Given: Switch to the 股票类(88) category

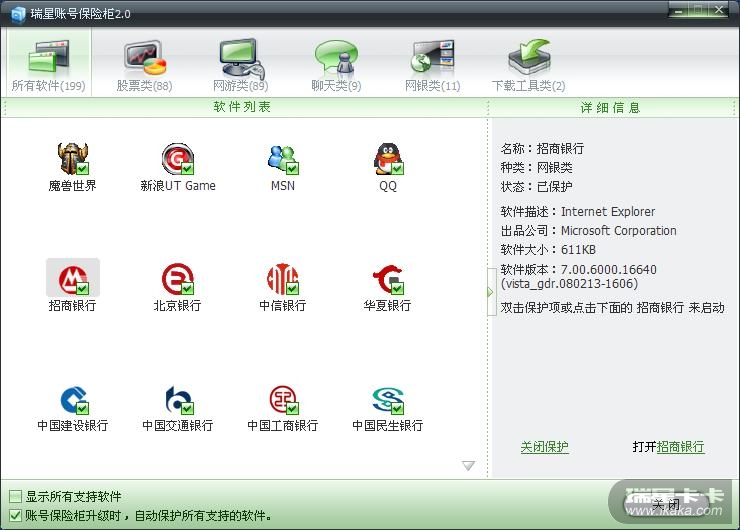Looking at the screenshot, I should click(x=144, y=66).
